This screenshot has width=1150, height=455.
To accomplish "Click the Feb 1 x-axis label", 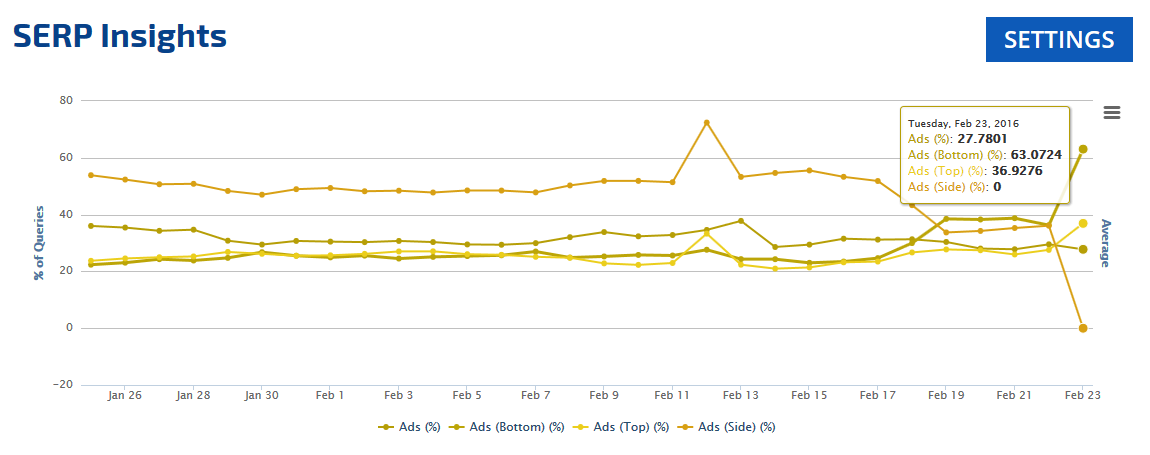I will (x=329, y=395).
